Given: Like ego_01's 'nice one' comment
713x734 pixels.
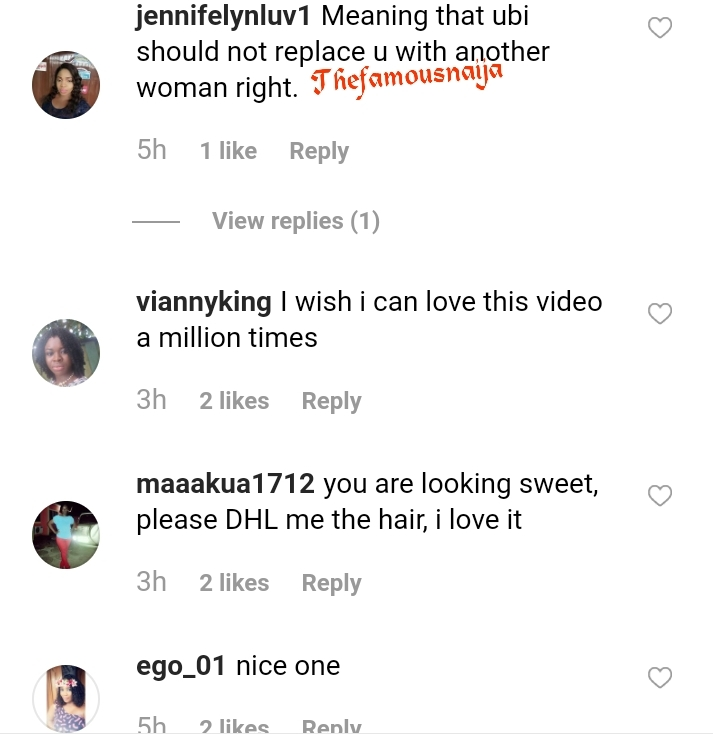Looking at the screenshot, I should click(660, 678).
